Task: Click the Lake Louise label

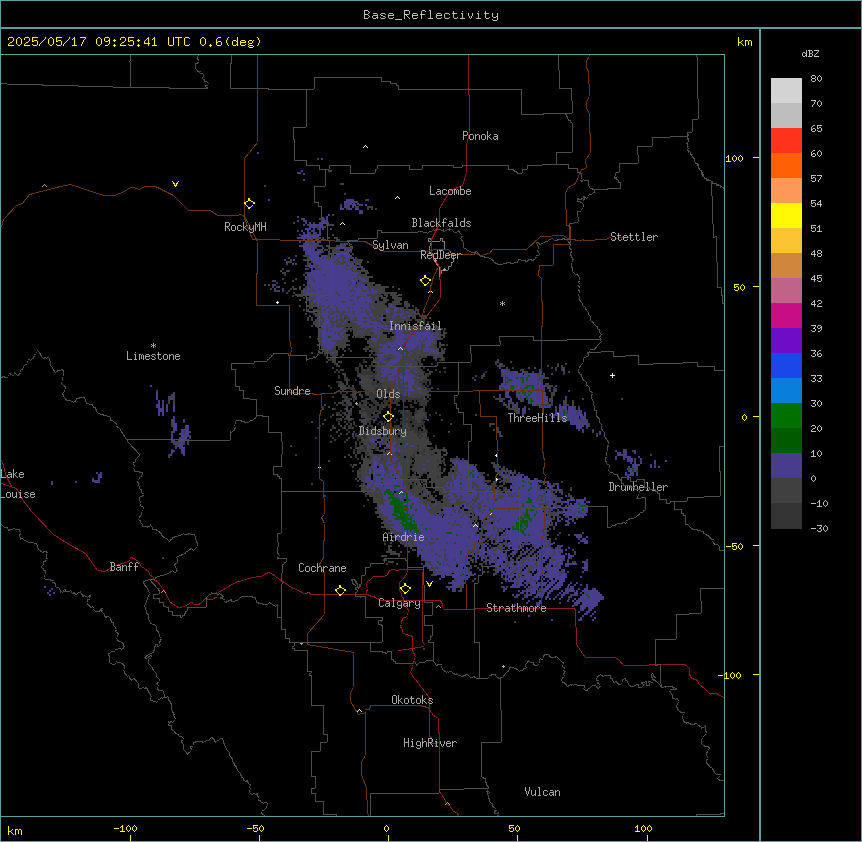Action: pyautogui.click(x=17, y=484)
